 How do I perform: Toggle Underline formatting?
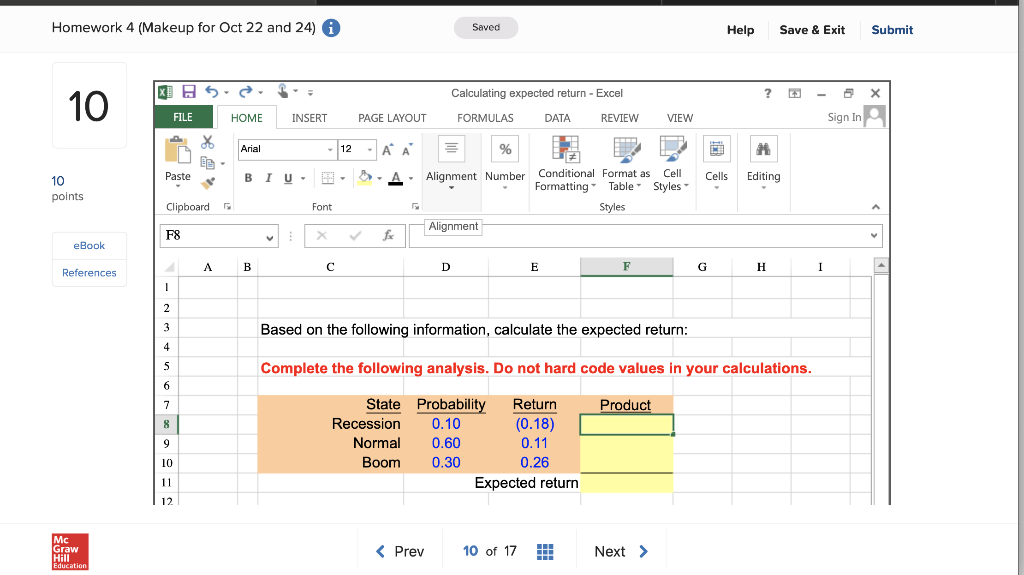(288, 178)
